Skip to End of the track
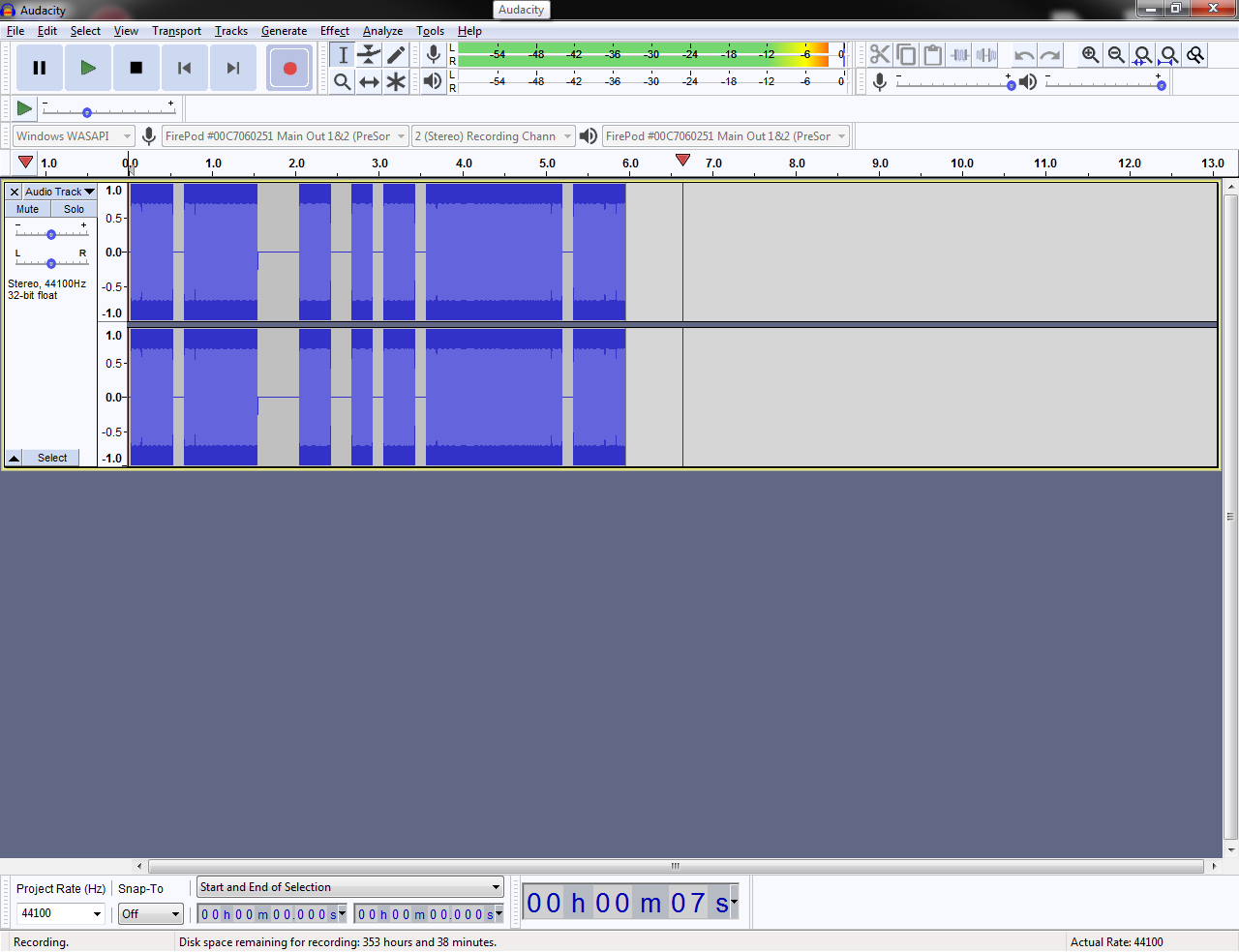 [233, 68]
